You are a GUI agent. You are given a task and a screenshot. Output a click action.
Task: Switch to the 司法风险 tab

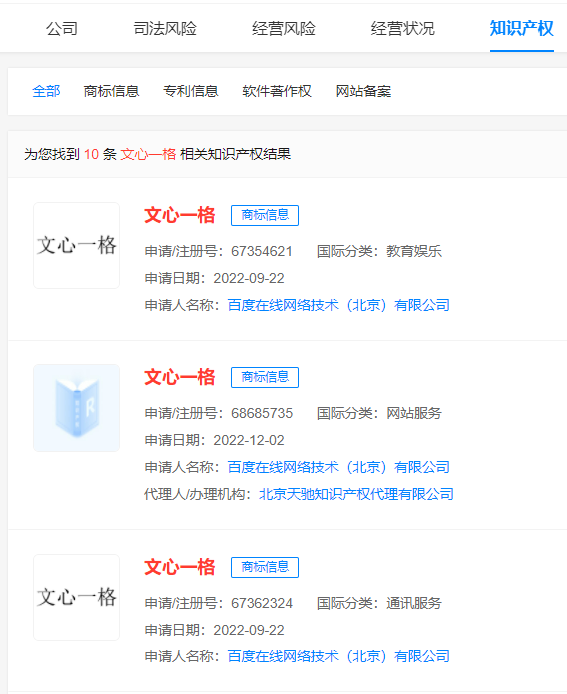pyautogui.click(x=165, y=29)
